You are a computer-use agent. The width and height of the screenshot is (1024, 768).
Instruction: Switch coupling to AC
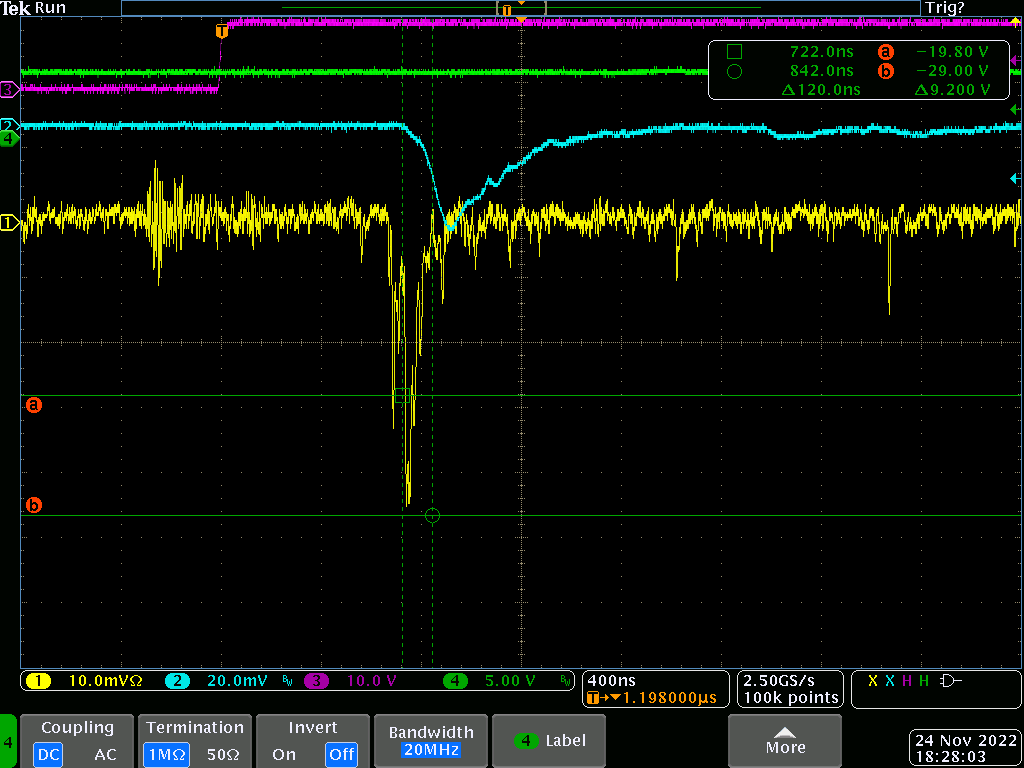click(x=105, y=754)
